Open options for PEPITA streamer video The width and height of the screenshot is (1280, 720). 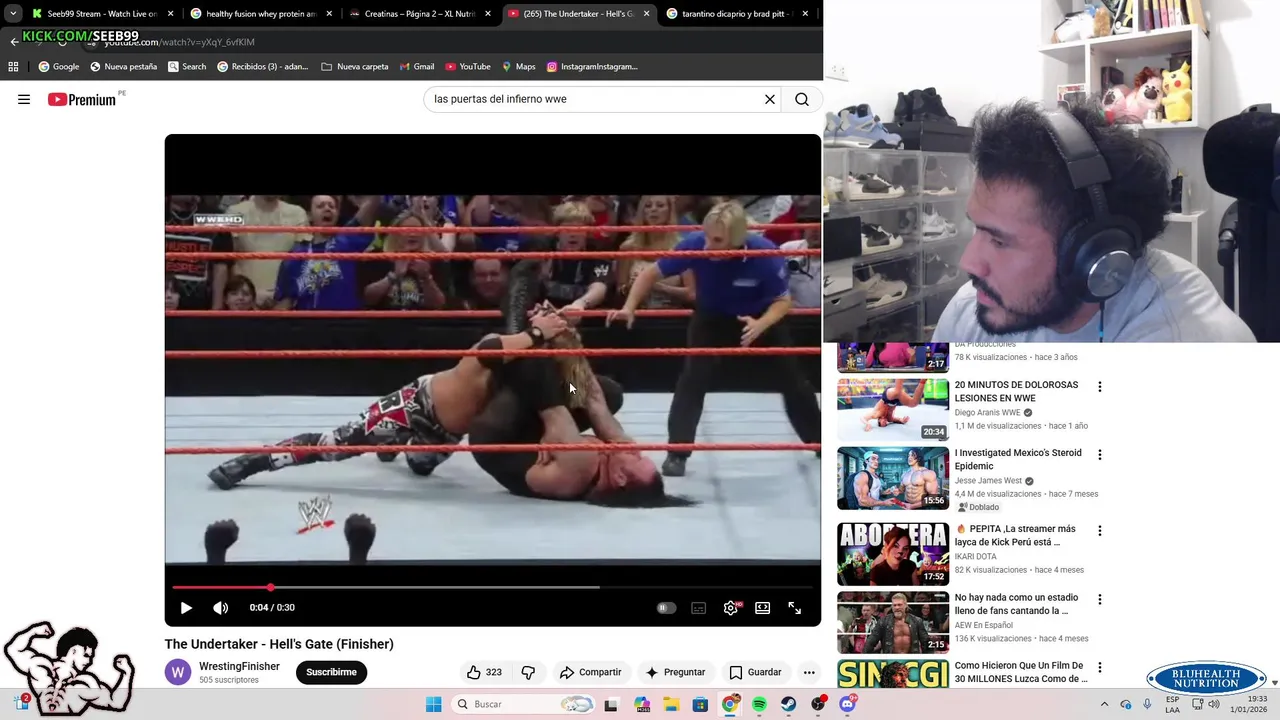1100,531
